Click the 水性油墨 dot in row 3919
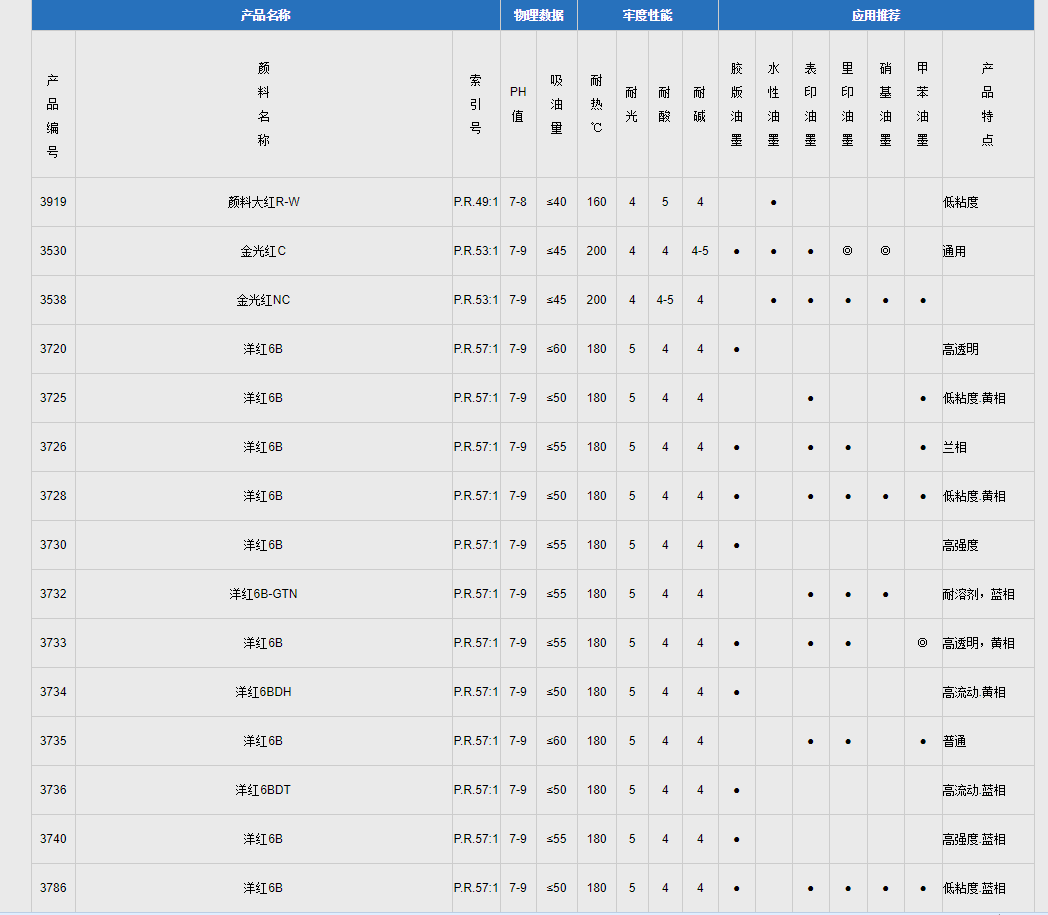The height and width of the screenshot is (915, 1048). 773,202
